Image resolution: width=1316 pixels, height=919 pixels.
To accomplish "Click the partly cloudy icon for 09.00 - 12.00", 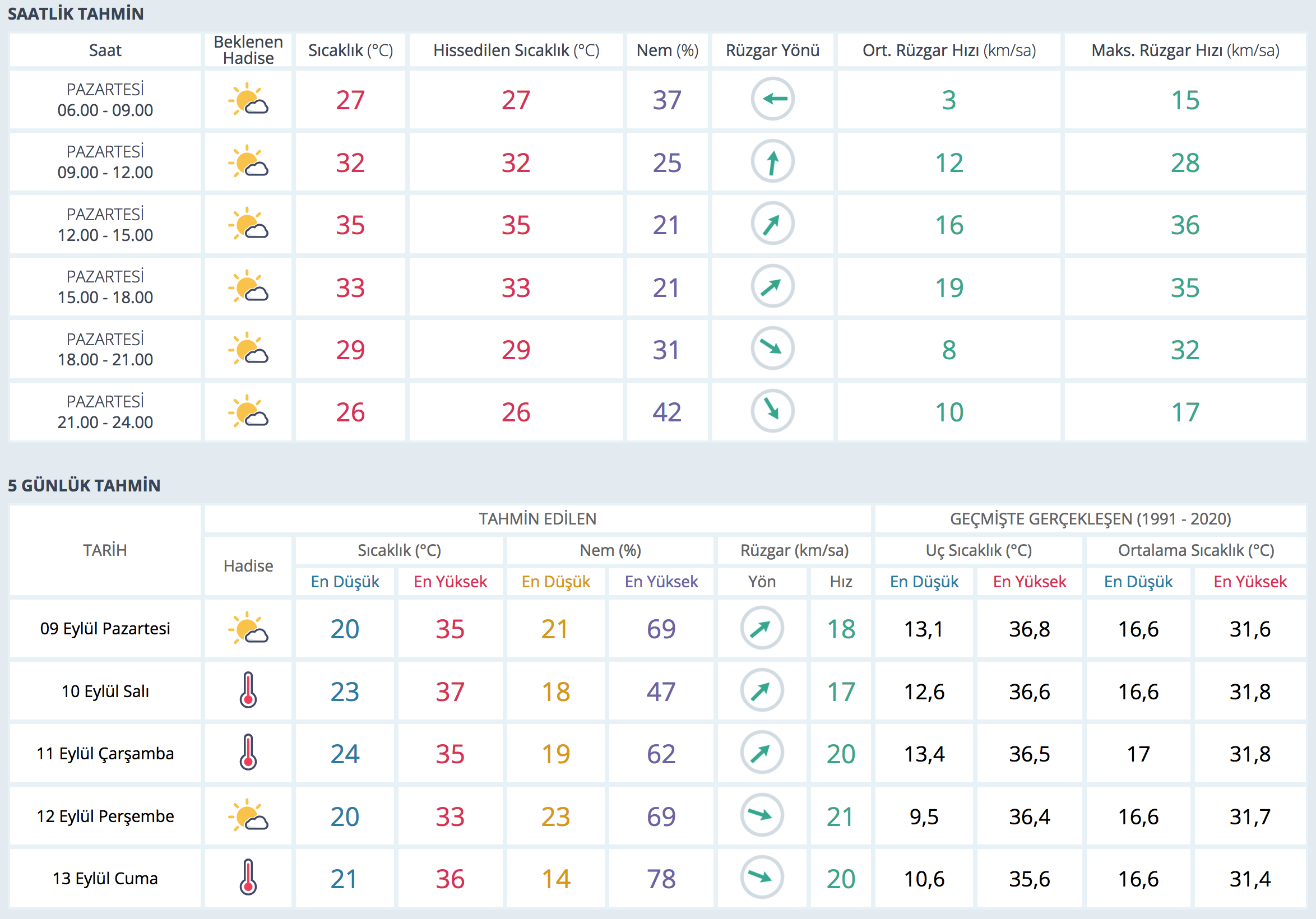I will click(248, 161).
